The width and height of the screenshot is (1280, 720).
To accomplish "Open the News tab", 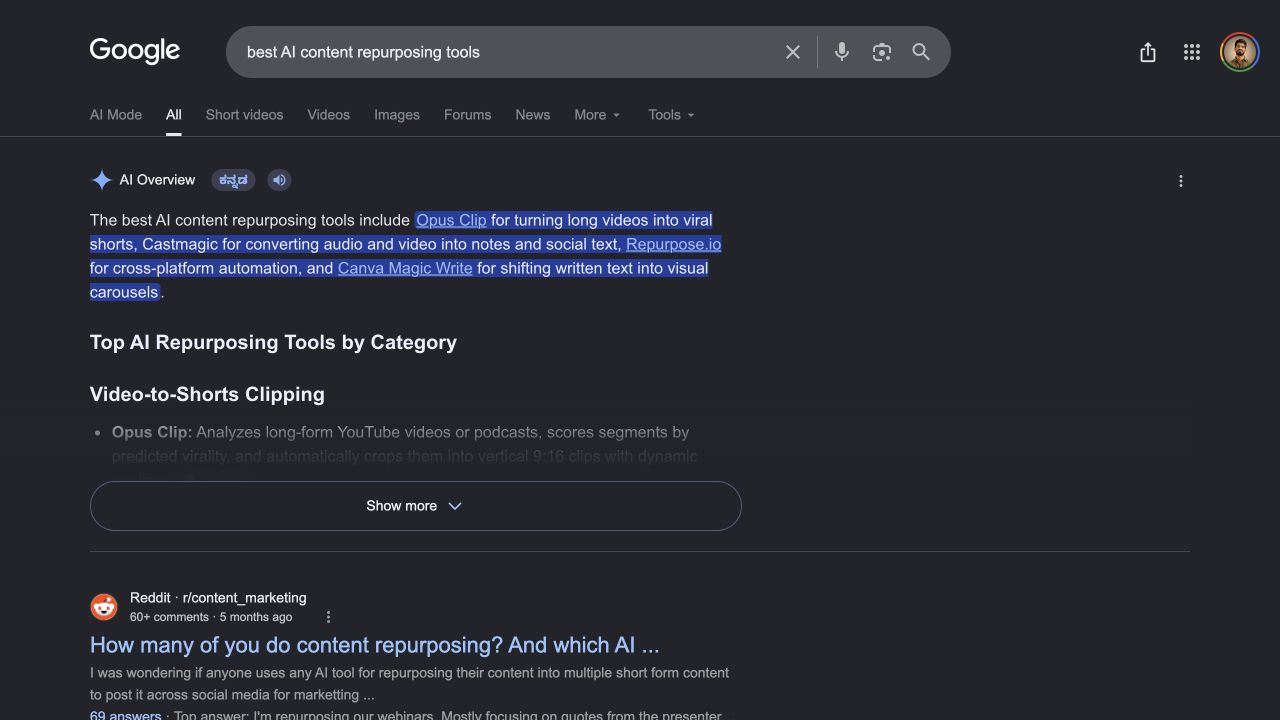I will tap(533, 115).
